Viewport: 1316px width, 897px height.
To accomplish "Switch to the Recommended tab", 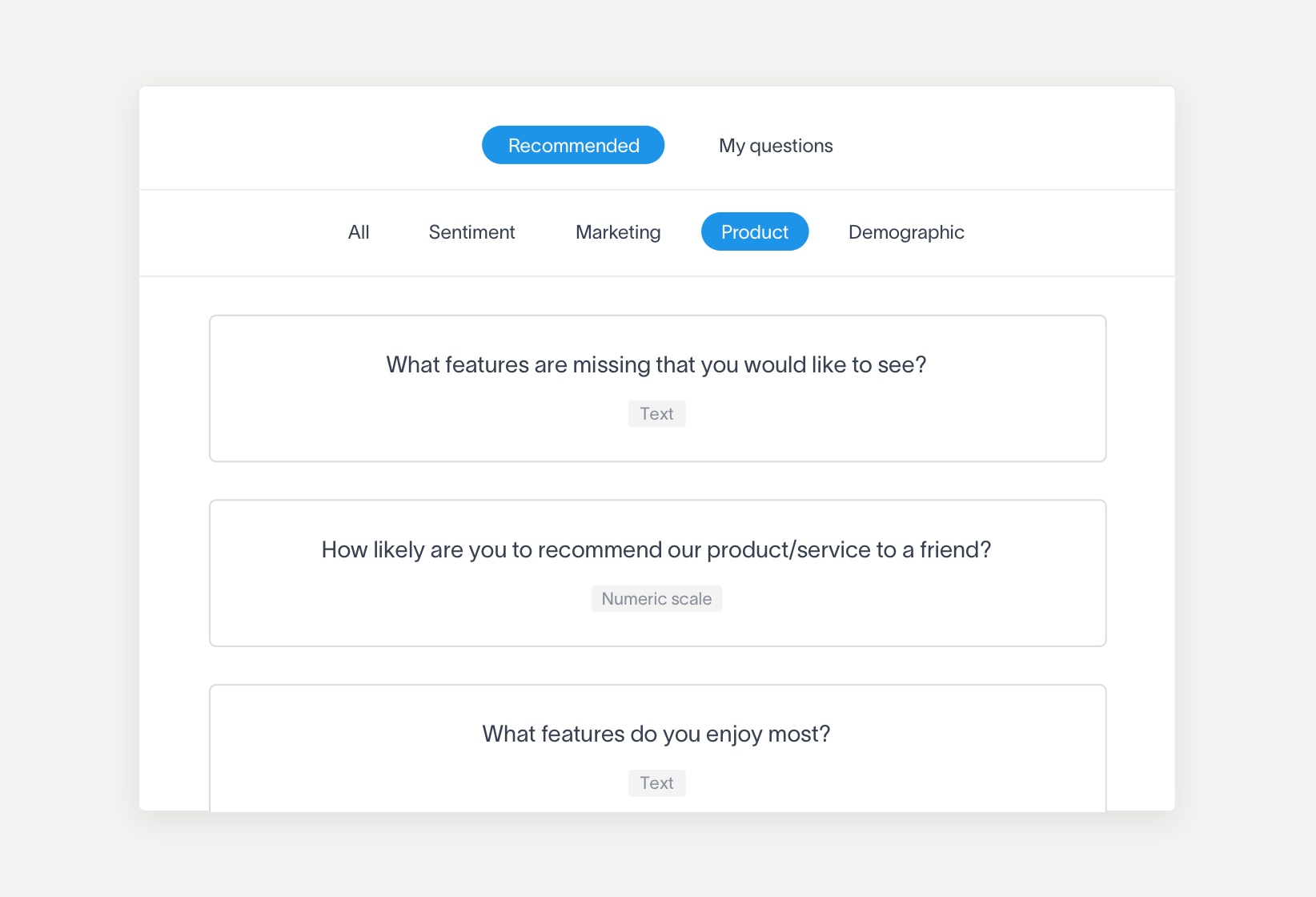I will (x=573, y=145).
